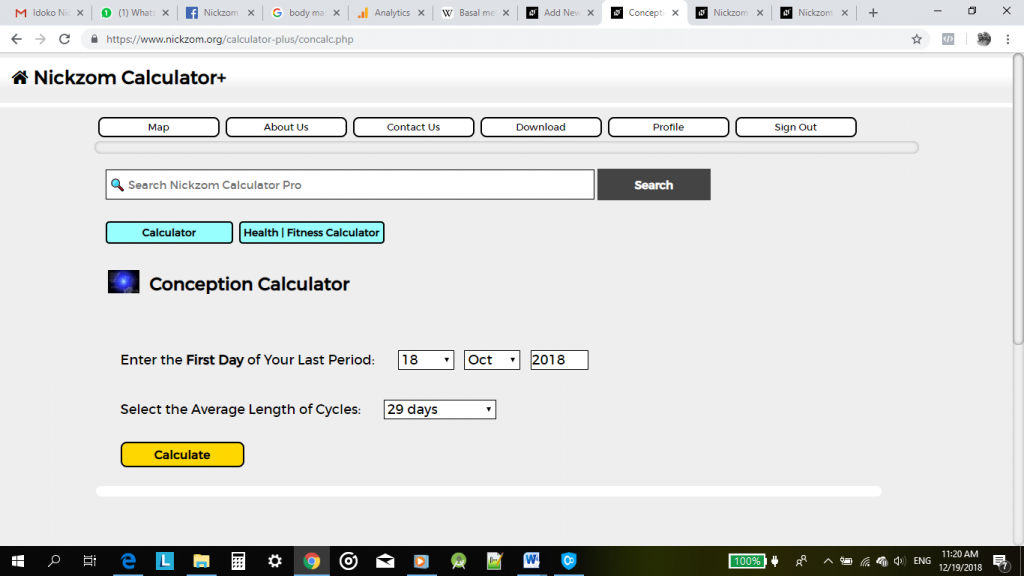The image size is (1024, 576).
Task: Click the year field showing 2018
Action: 559,360
